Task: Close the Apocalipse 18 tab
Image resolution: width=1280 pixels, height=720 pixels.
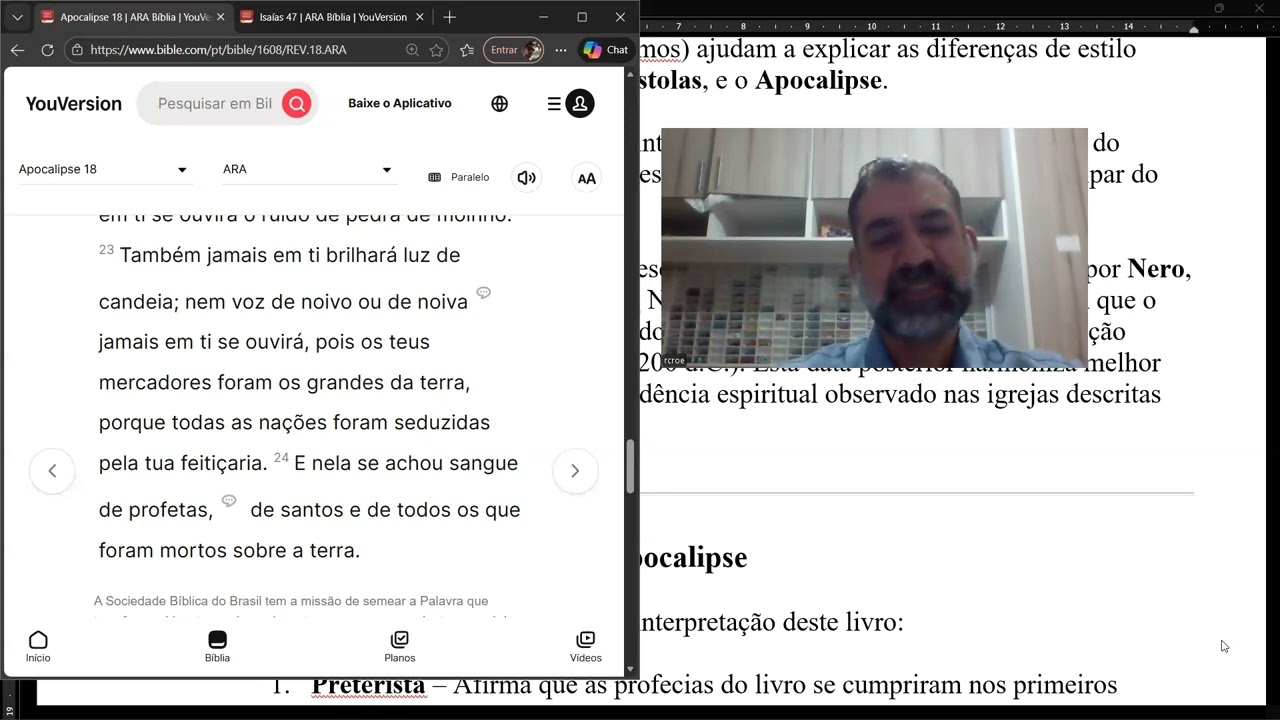Action: tap(220, 17)
